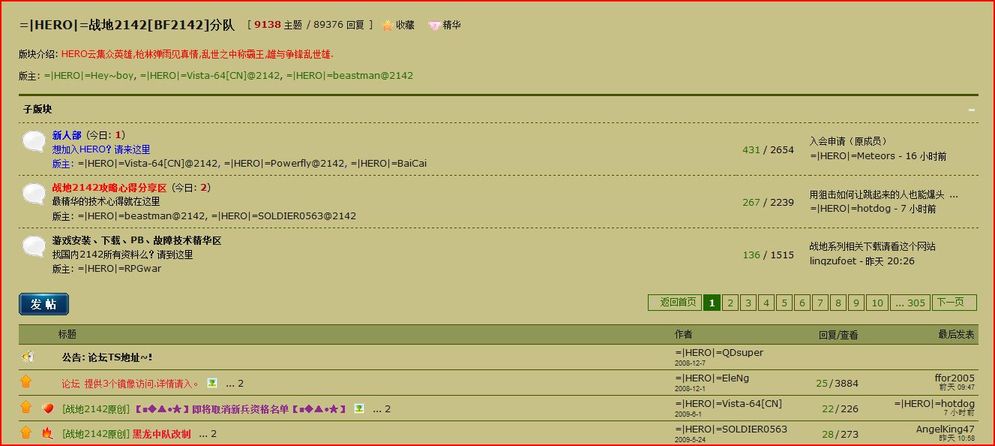Go to page 10 of thread list

coord(877,303)
